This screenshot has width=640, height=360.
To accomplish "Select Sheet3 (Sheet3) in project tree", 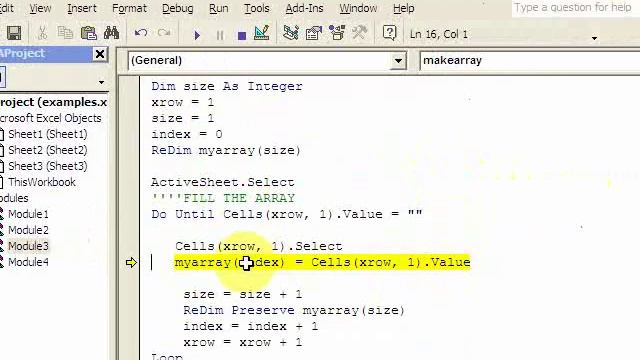I will (48, 166).
